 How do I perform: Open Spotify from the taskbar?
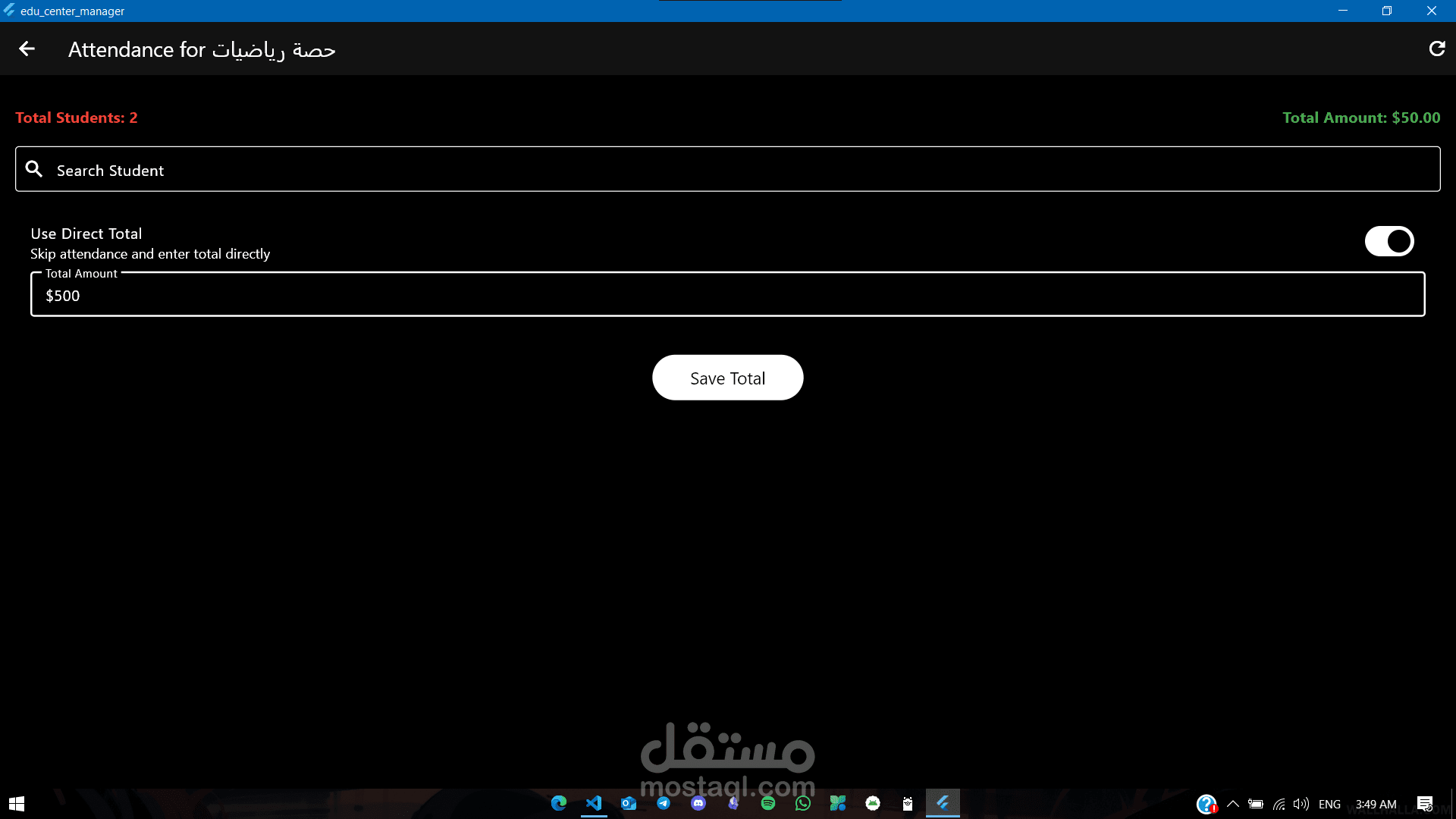768,803
